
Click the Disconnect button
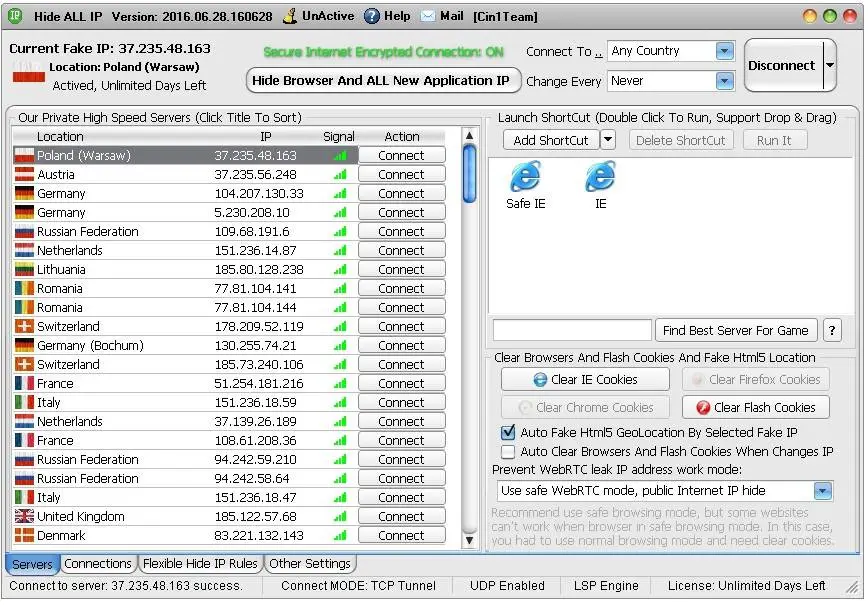[x=782, y=65]
